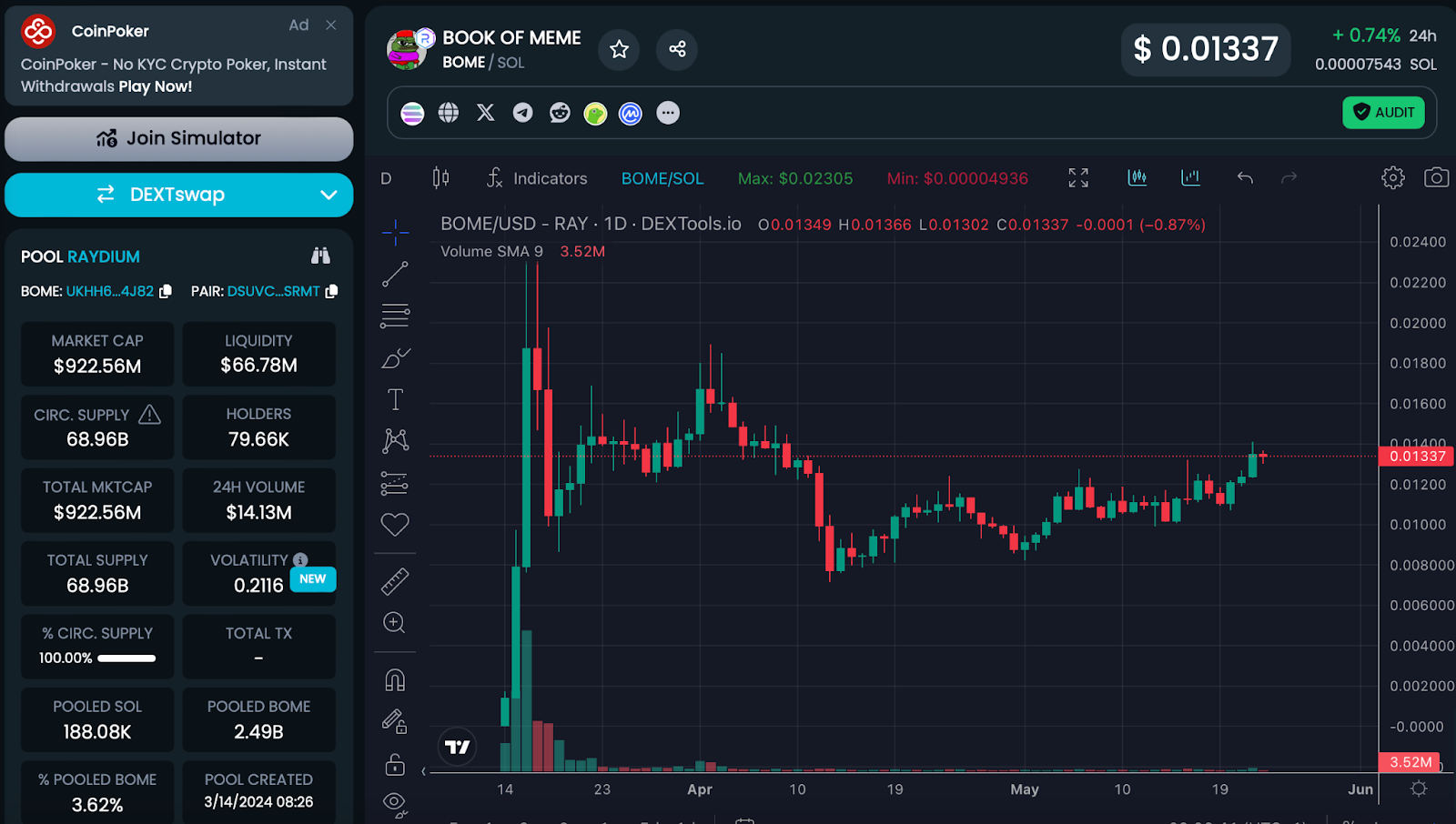This screenshot has height=824, width=1456.
Task: Add BOOK OF MEME to favorites star
Action: (x=620, y=49)
